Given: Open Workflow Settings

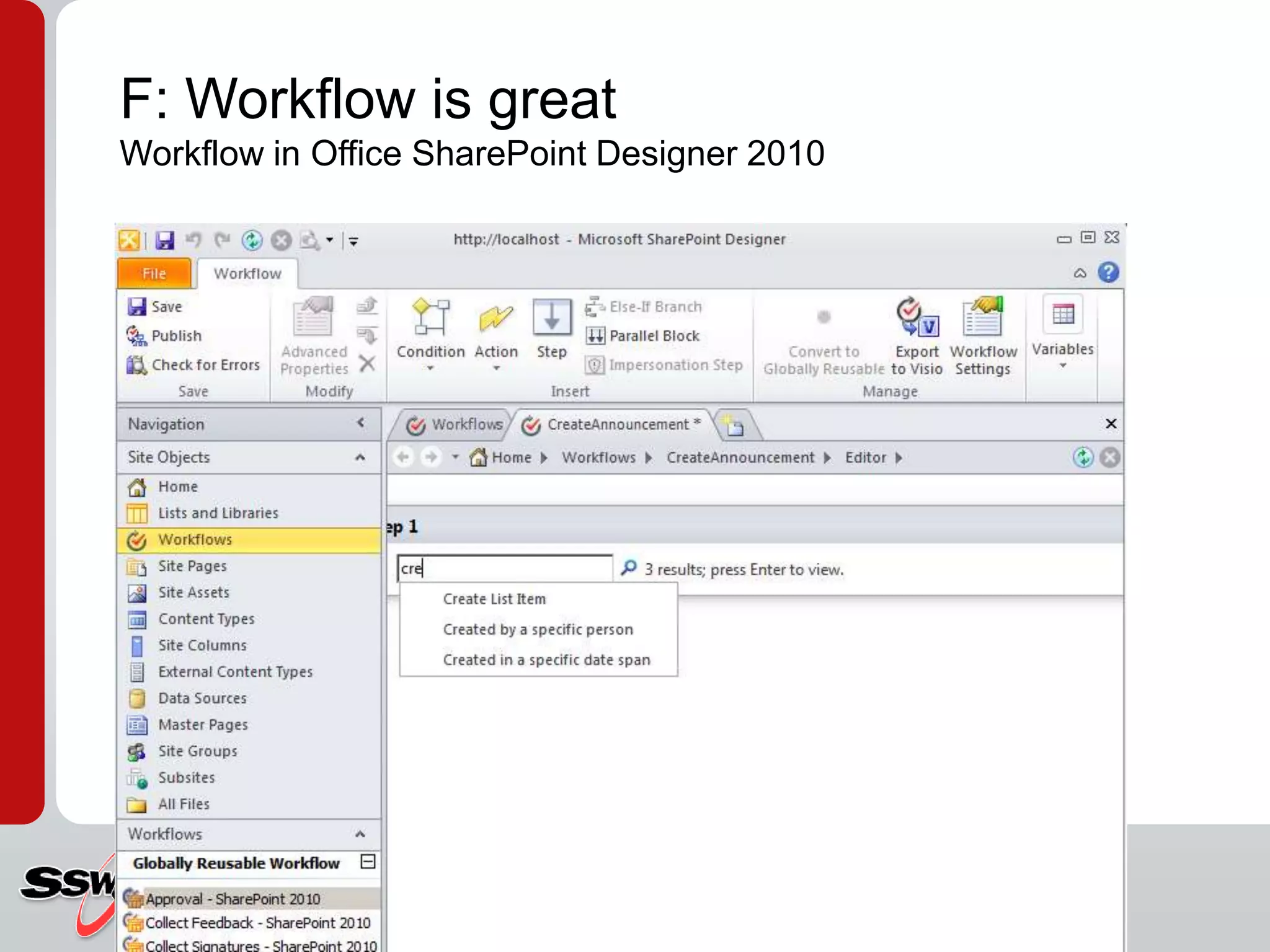Looking at the screenshot, I should tap(983, 336).
